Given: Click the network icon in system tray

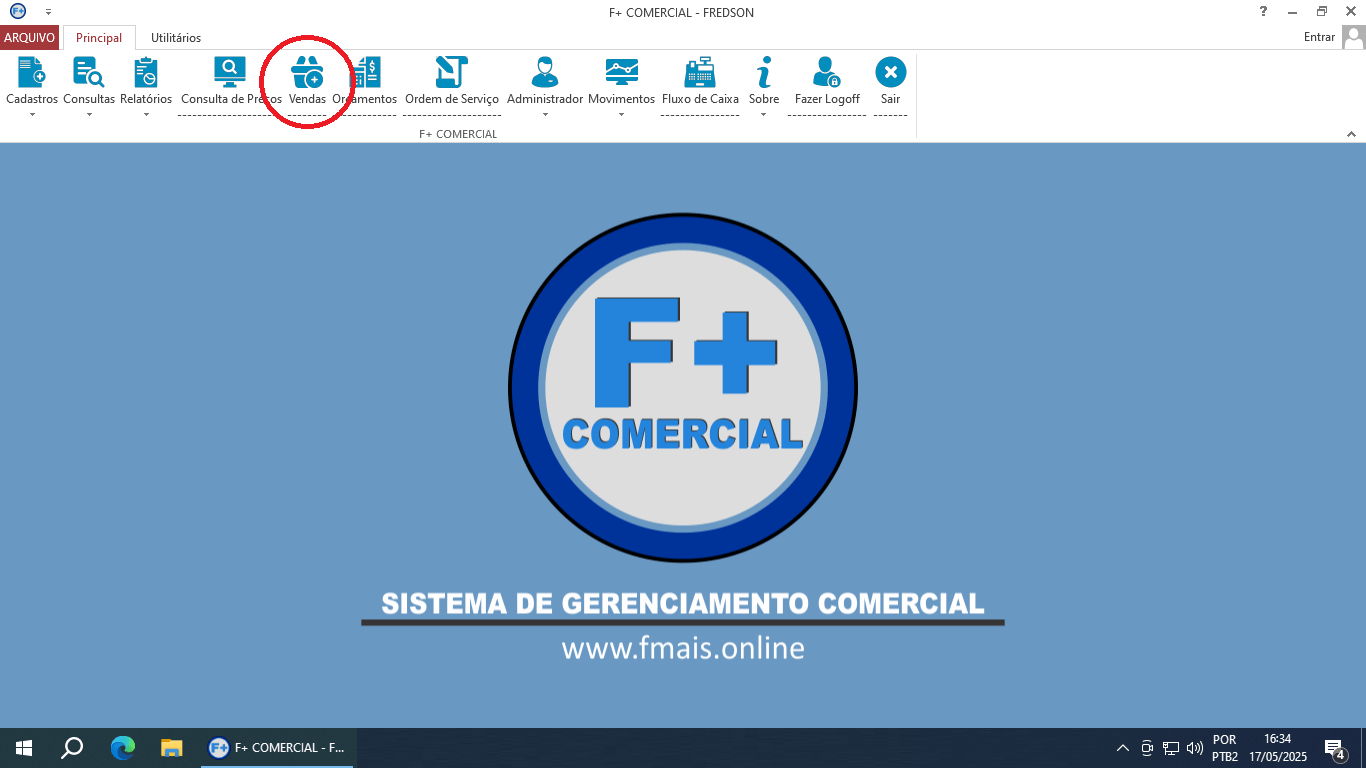Looking at the screenshot, I should pyautogui.click(x=1171, y=748).
